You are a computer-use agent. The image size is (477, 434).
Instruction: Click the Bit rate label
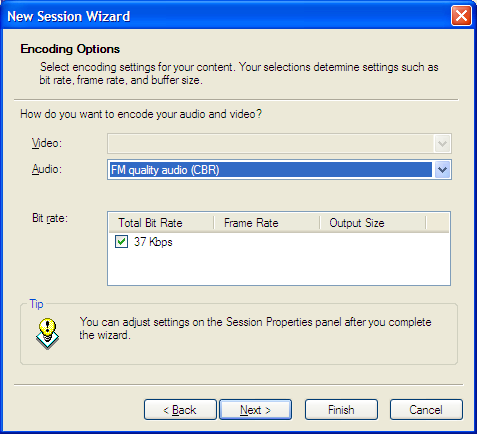coord(50,218)
